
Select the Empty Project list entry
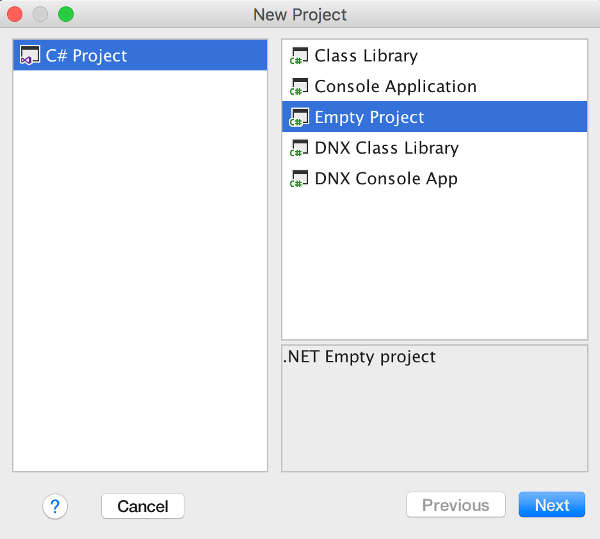pyautogui.click(x=369, y=118)
